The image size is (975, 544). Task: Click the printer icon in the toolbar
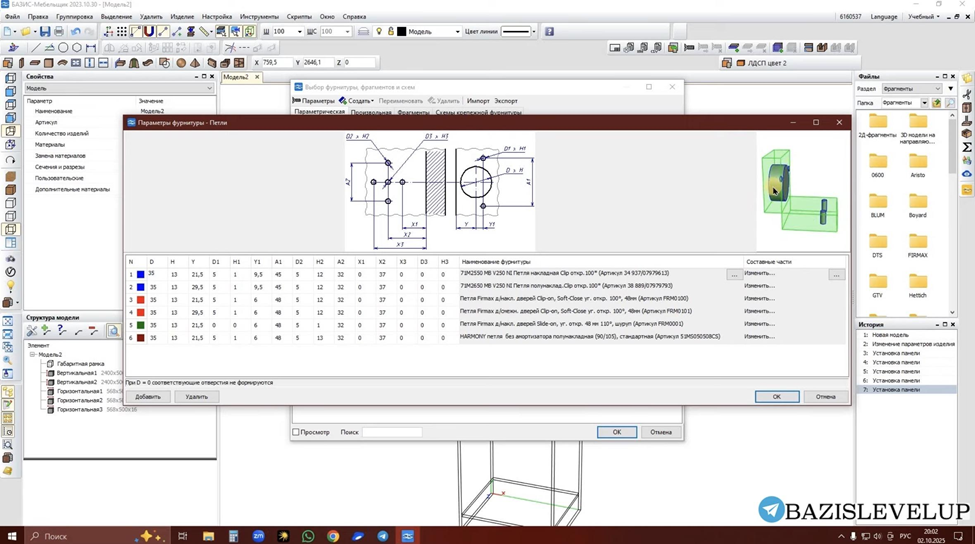pyautogui.click(x=59, y=31)
